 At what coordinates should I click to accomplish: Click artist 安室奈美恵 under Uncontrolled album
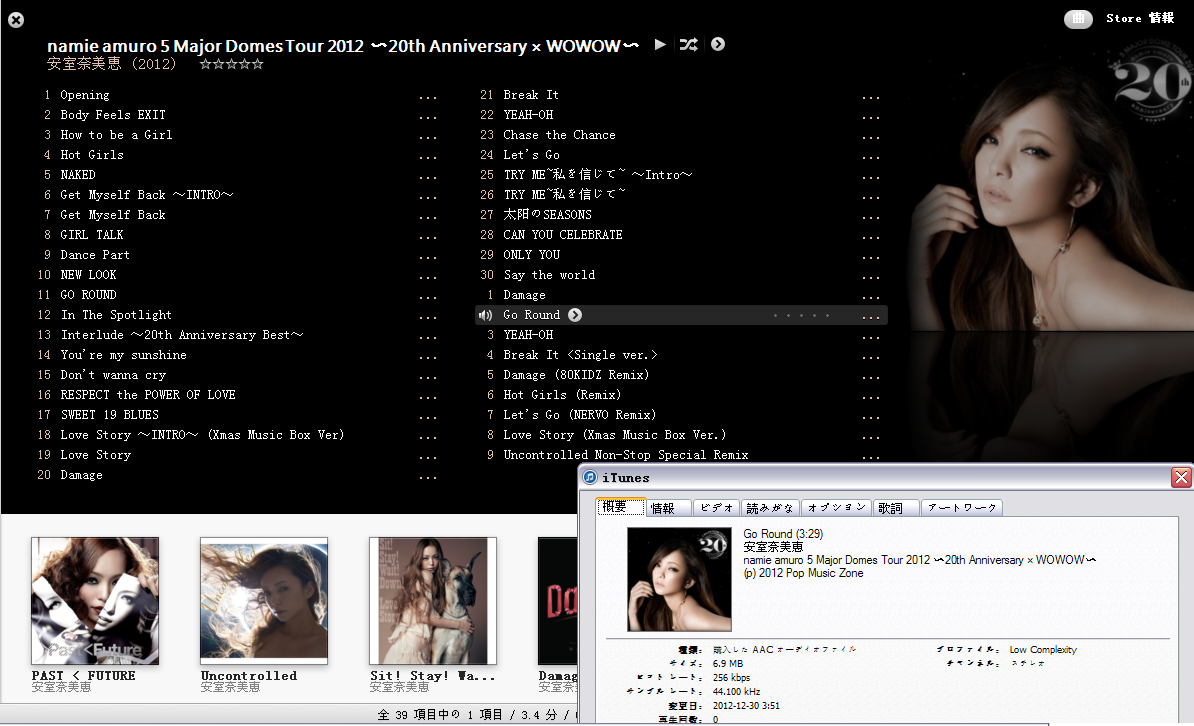pyautogui.click(x=230, y=687)
